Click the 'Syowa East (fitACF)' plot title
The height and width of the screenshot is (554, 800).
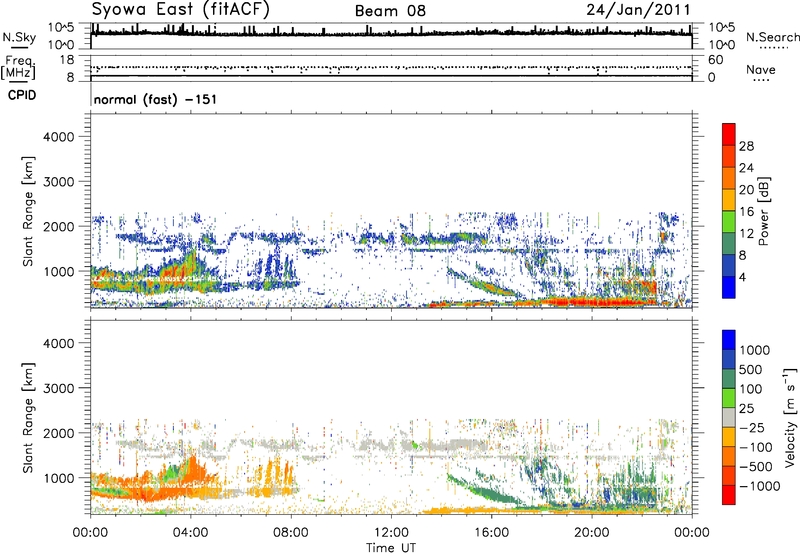tap(180, 9)
